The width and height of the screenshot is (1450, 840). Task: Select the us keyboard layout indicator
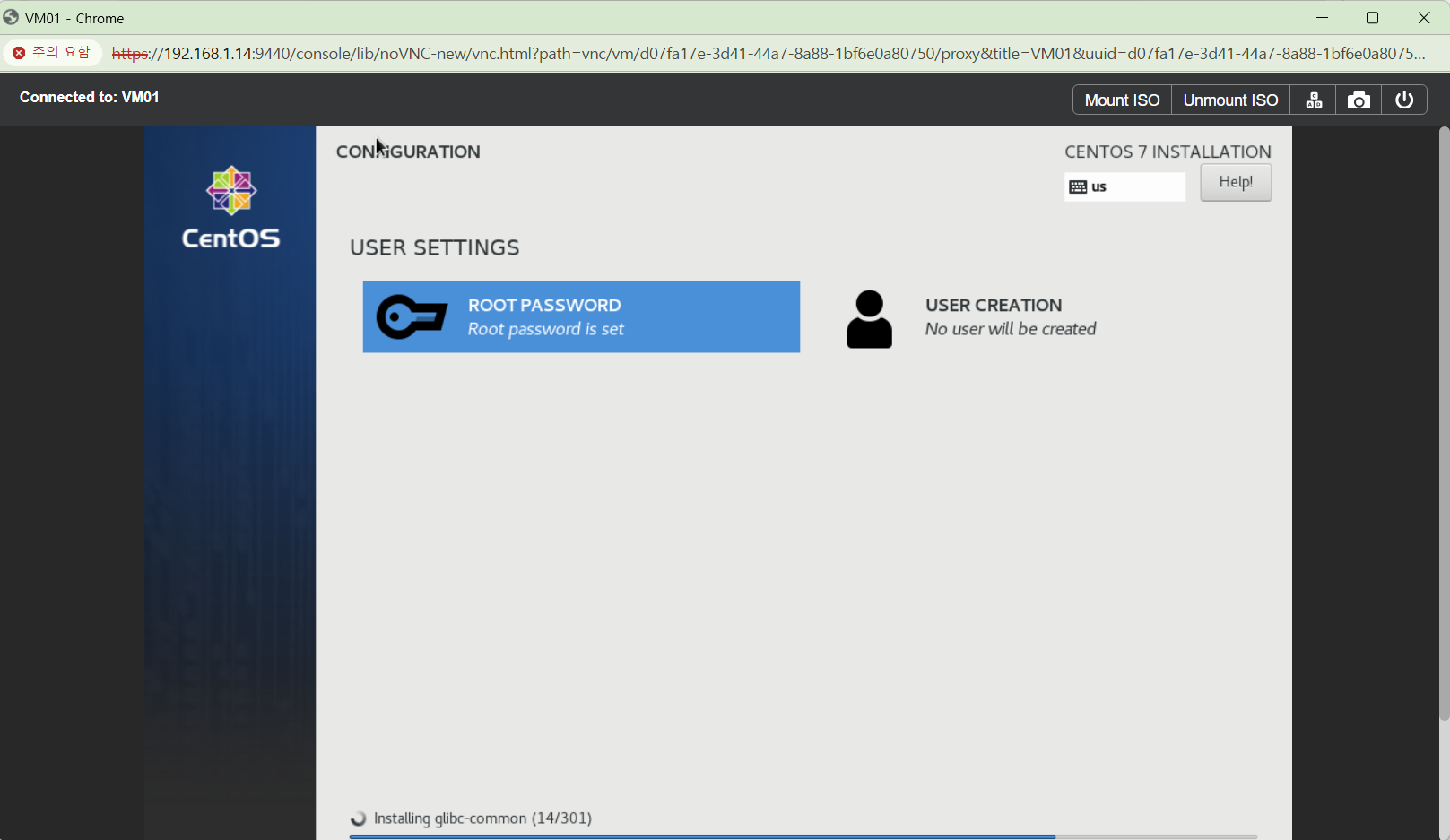[x=1124, y=186]
